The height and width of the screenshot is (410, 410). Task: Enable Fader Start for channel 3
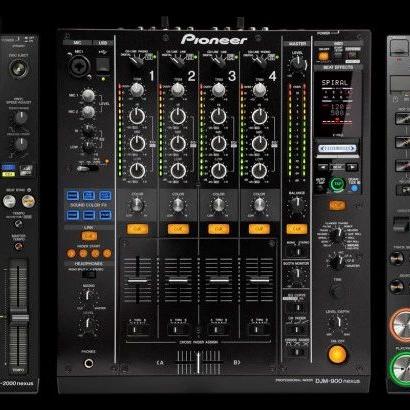click(x=95, y=254)
